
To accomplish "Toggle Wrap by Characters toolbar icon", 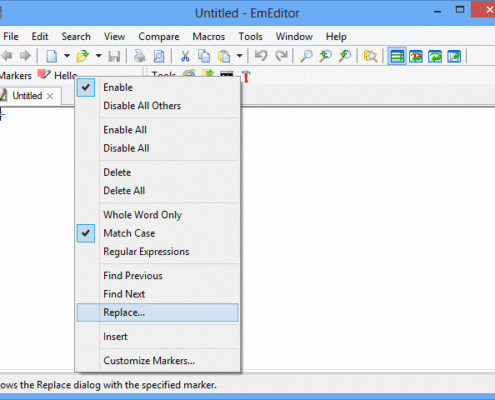I will point(416,56).
